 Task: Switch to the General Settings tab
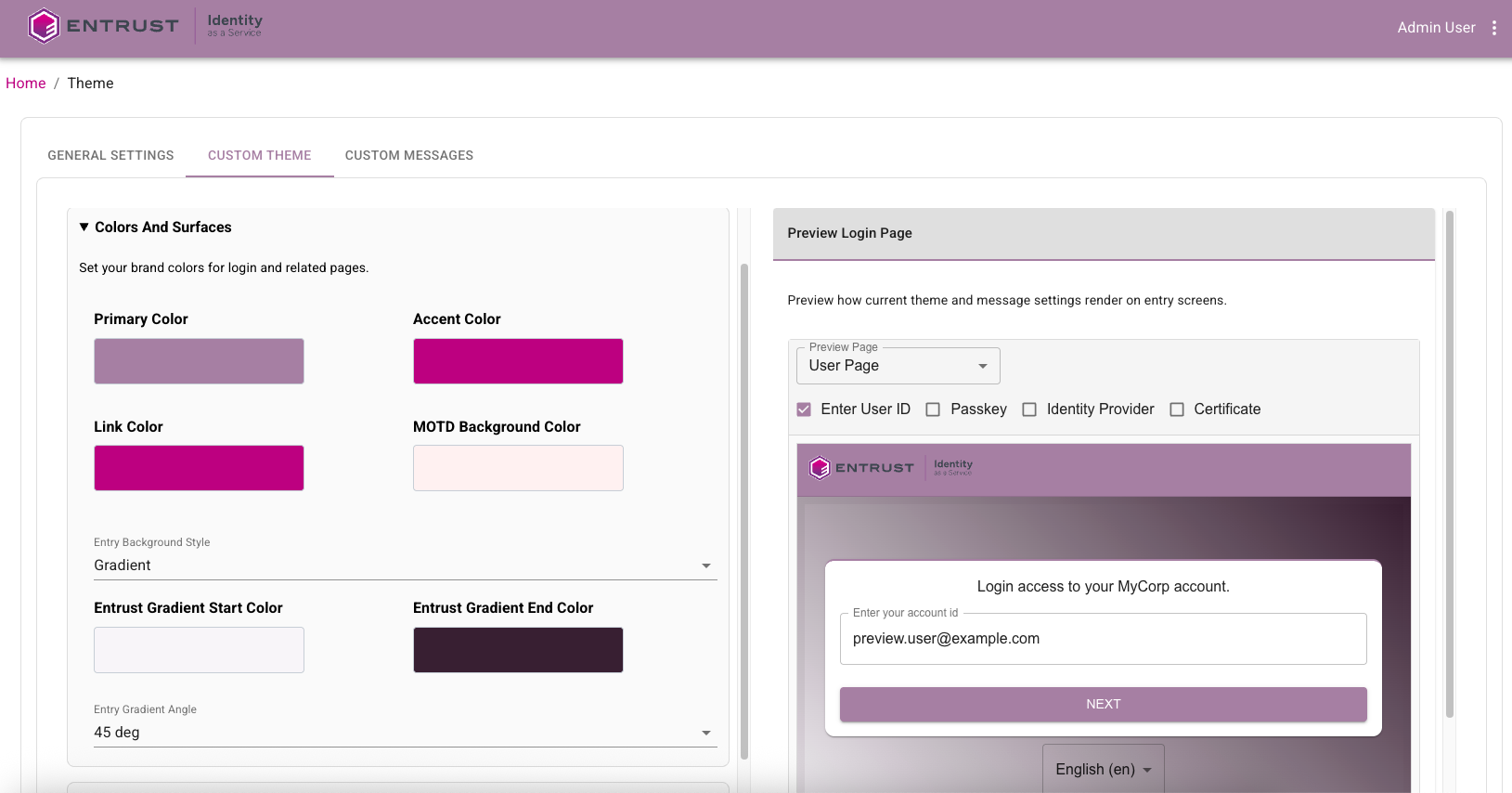tap(110, 155)
